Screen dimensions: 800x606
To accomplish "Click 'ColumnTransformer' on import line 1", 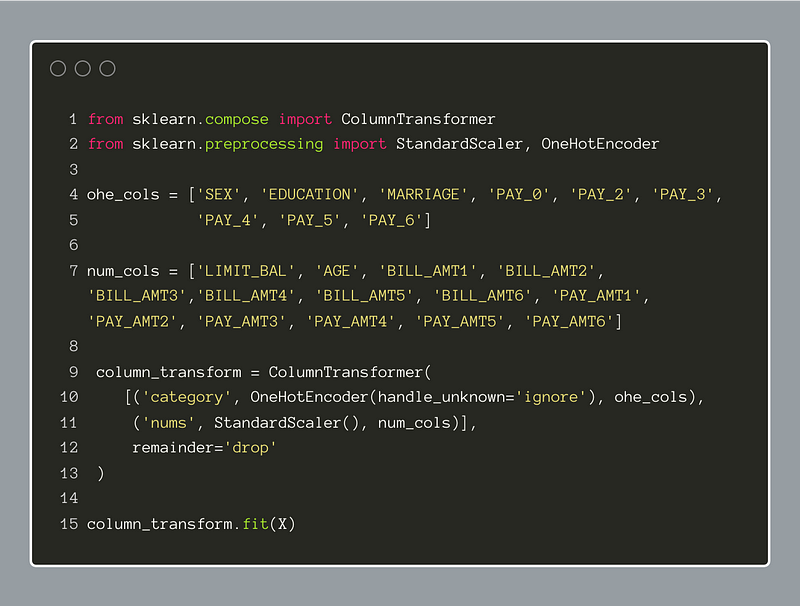I will click(418, 119).
